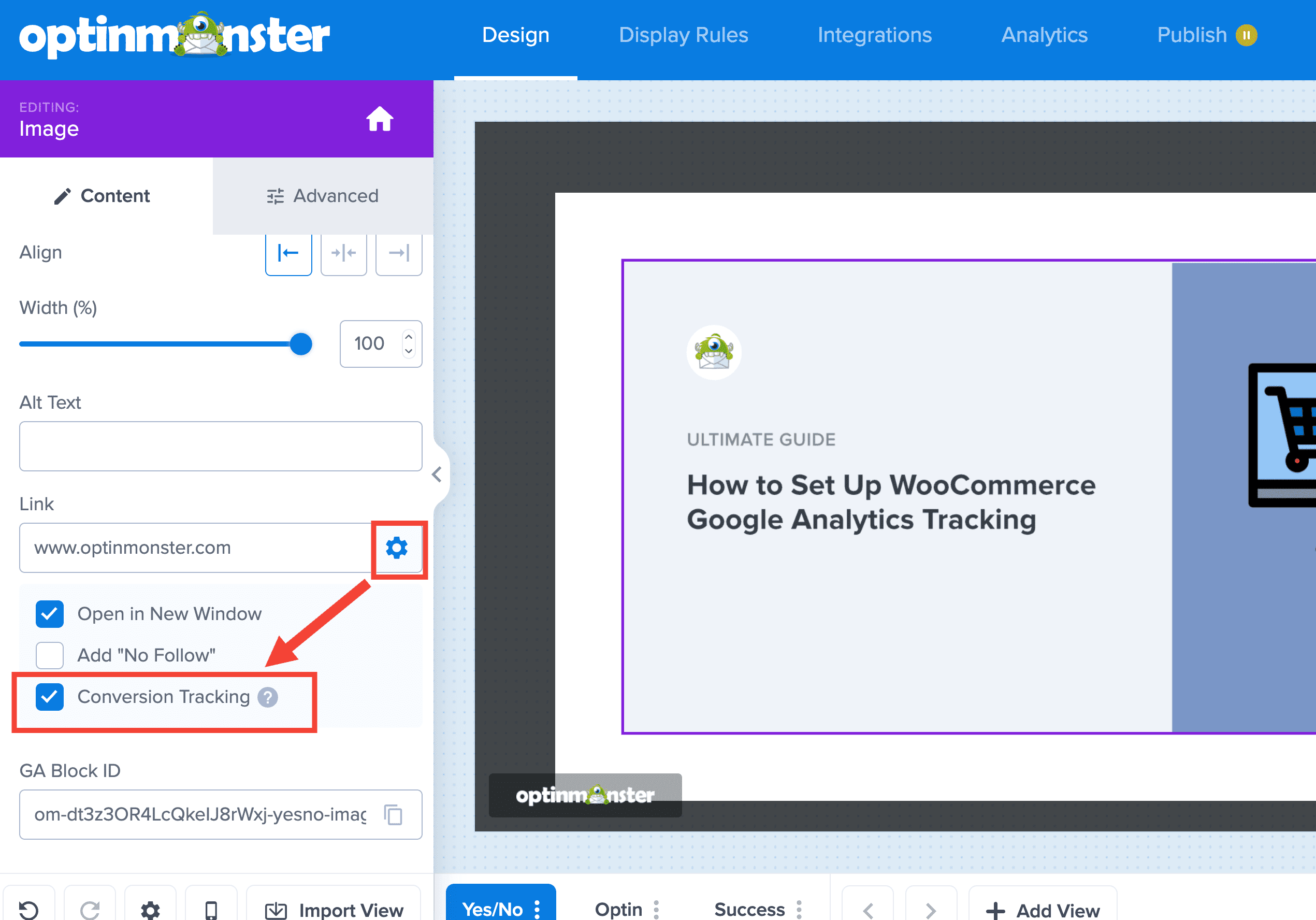Click the GA Block ID field

coord(221,814)
